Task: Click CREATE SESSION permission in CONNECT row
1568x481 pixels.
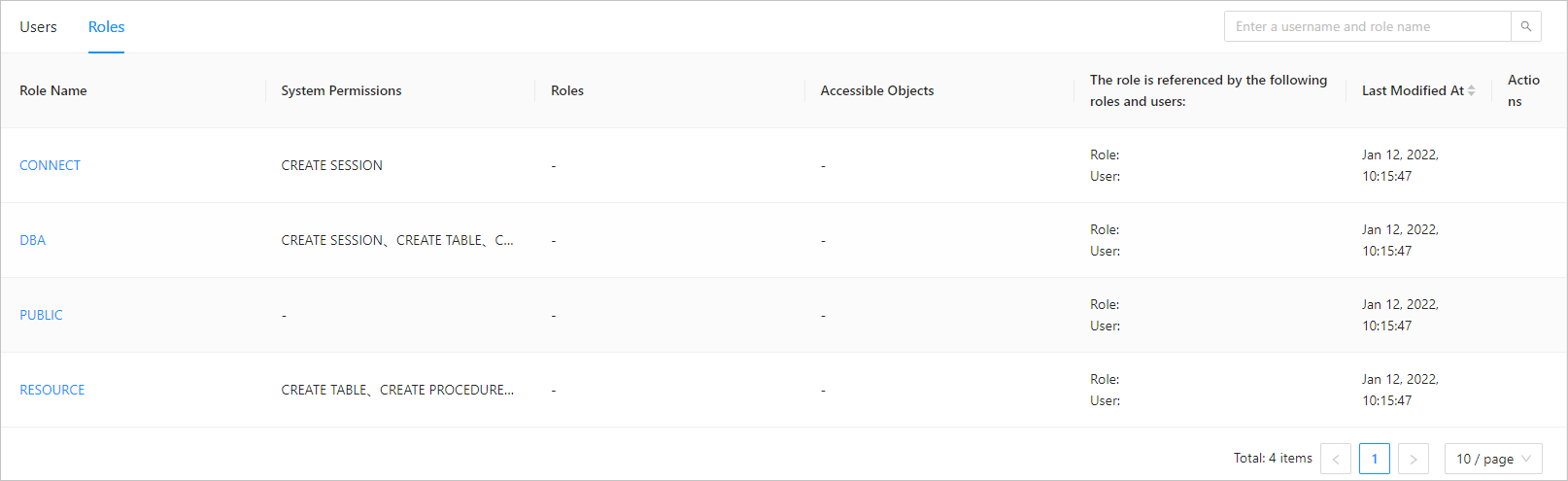Action: coord(331,165)
